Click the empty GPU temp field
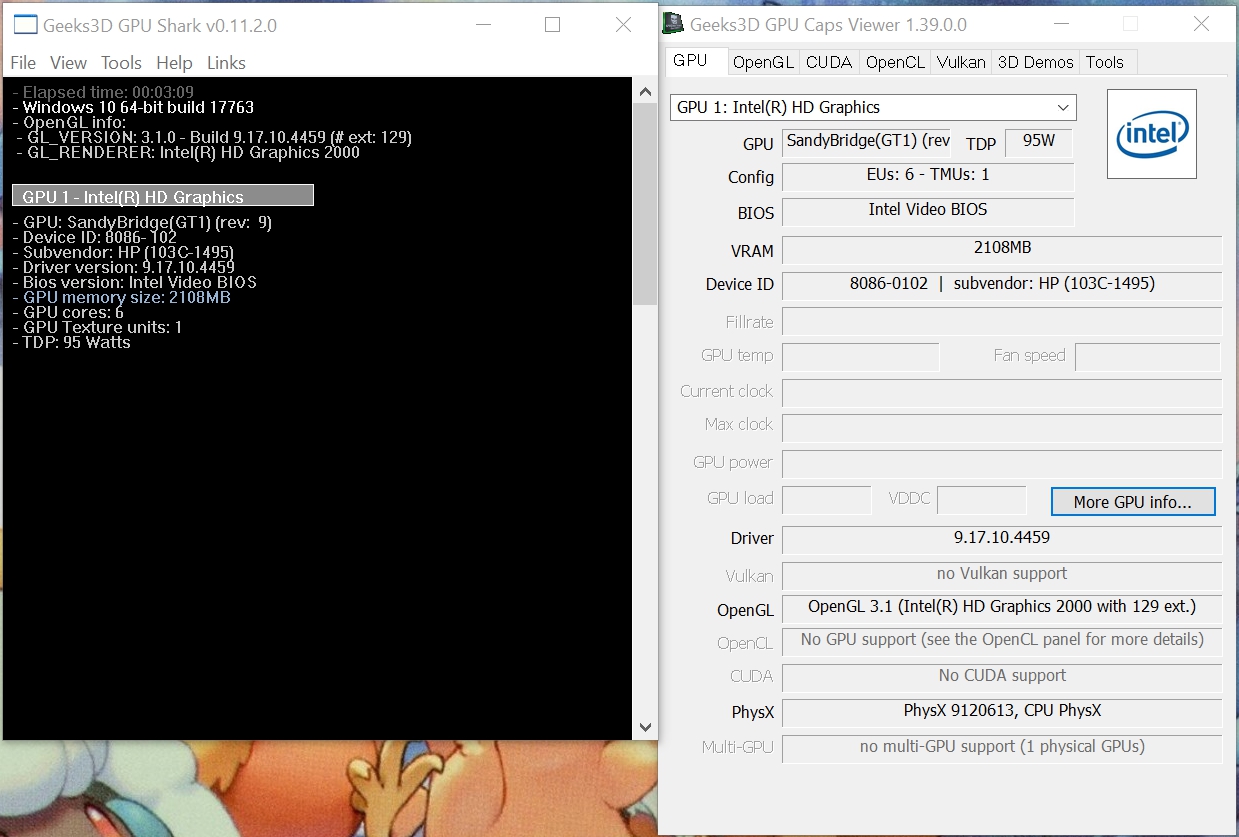The image size is (1239, 837). tap(861, 357)
